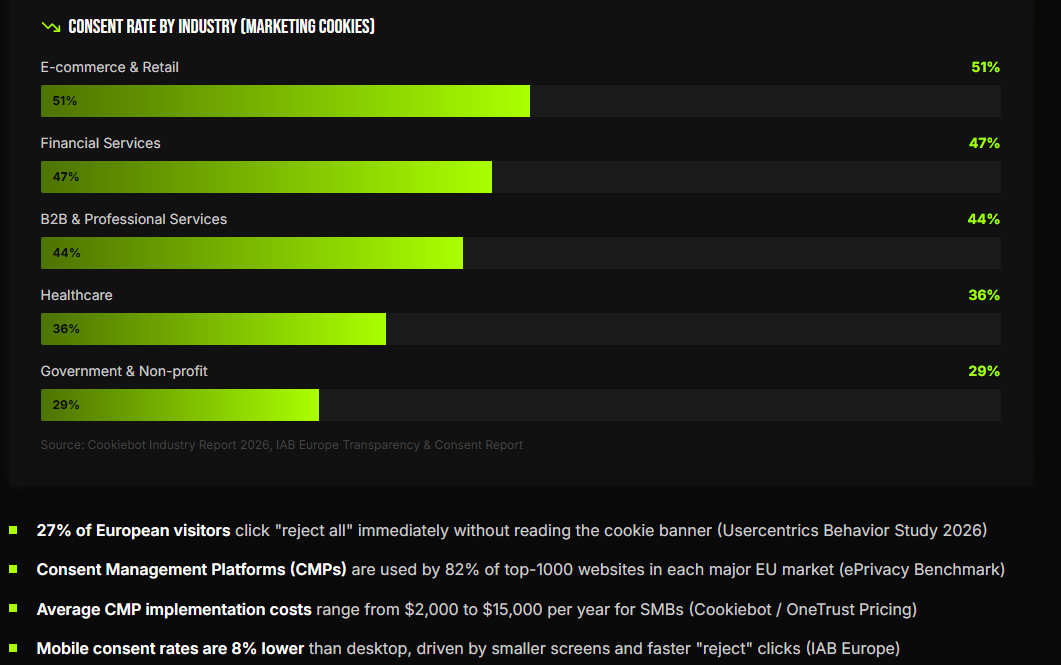The width and height of the screenshot is (1061, 665).
Task: Click the downward trend icon beside chart title
Action: point(51,27)
